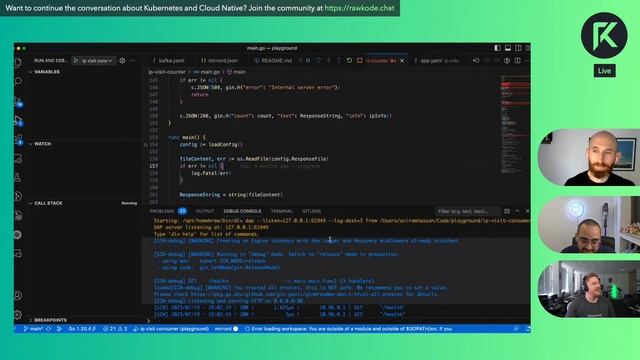Open the Extensions view icon
The image size is (640, 360).
(x=18, y=139)
